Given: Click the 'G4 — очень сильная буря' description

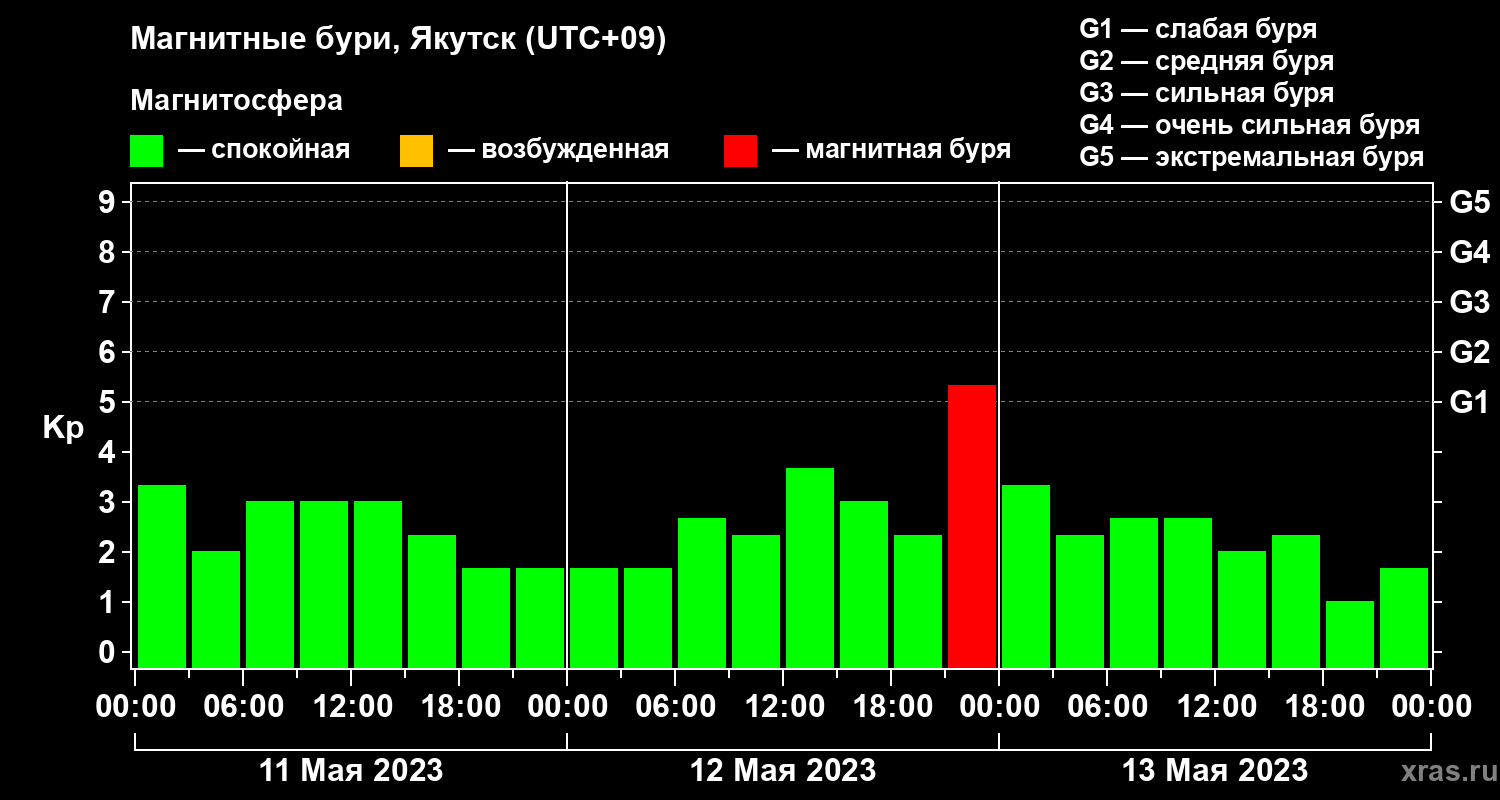Looking at the screenshot, I should [x=1249, y=125].
